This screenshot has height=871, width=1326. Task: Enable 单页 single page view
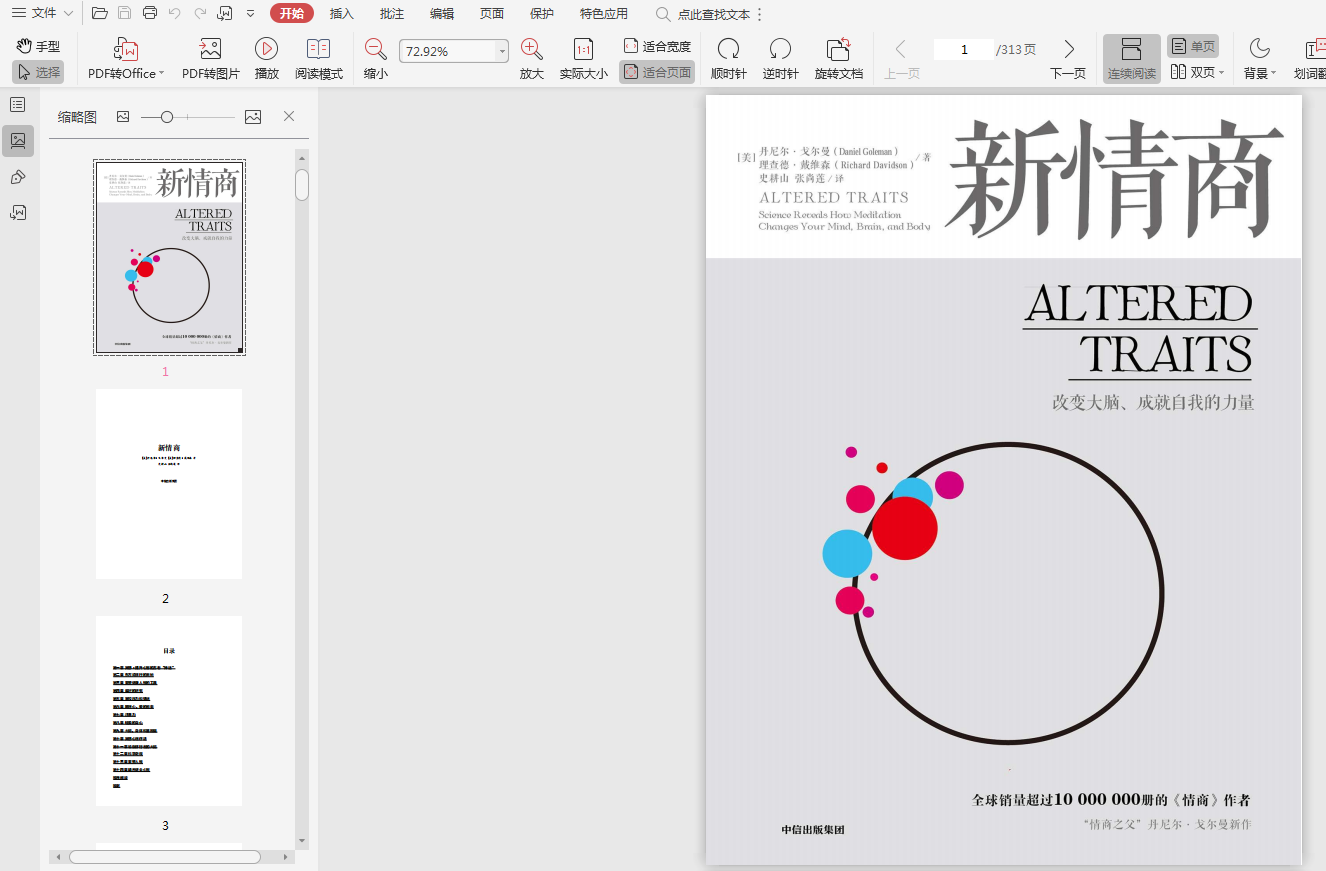tap(1193, 47)
